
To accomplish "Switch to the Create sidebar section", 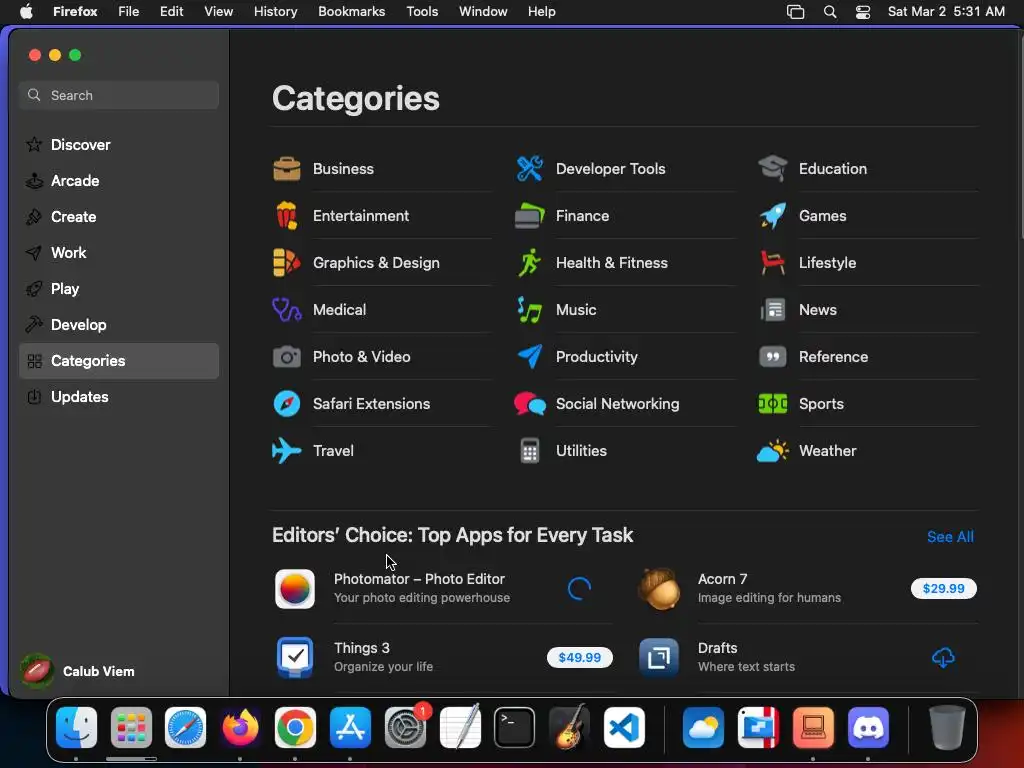I will tap(119, 217).
